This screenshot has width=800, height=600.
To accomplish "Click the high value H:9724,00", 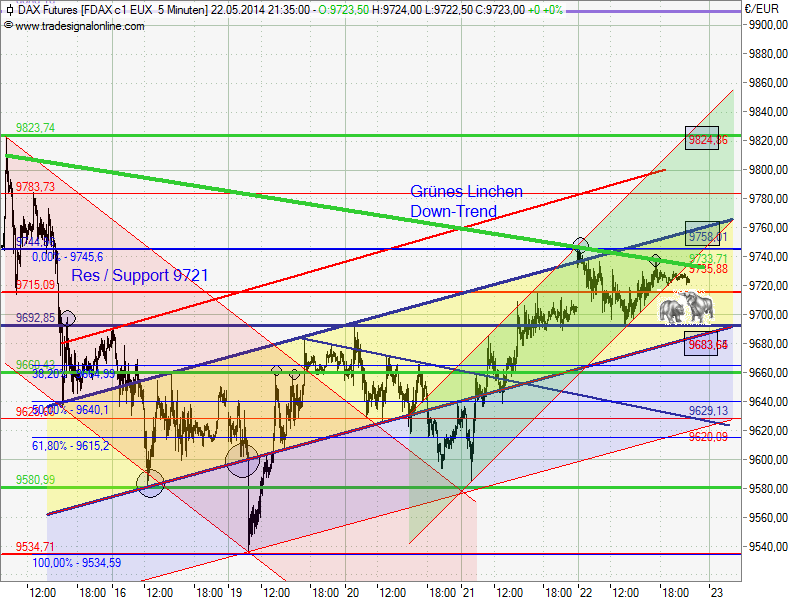I will pos(396,10).
